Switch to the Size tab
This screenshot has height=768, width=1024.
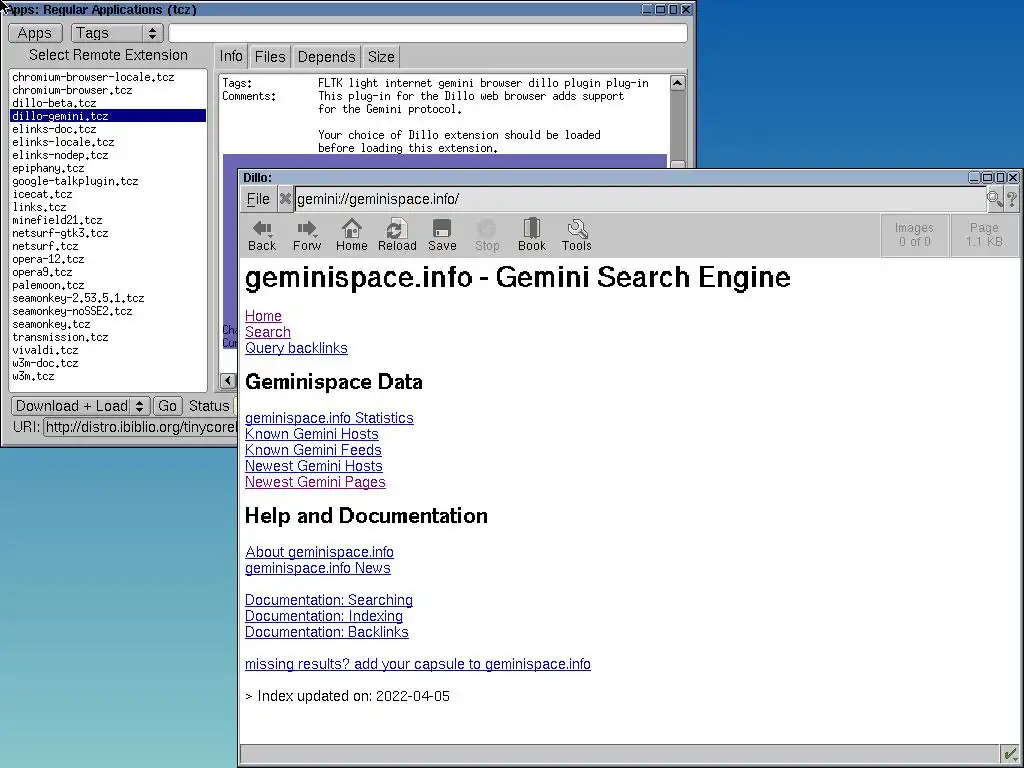381,57
